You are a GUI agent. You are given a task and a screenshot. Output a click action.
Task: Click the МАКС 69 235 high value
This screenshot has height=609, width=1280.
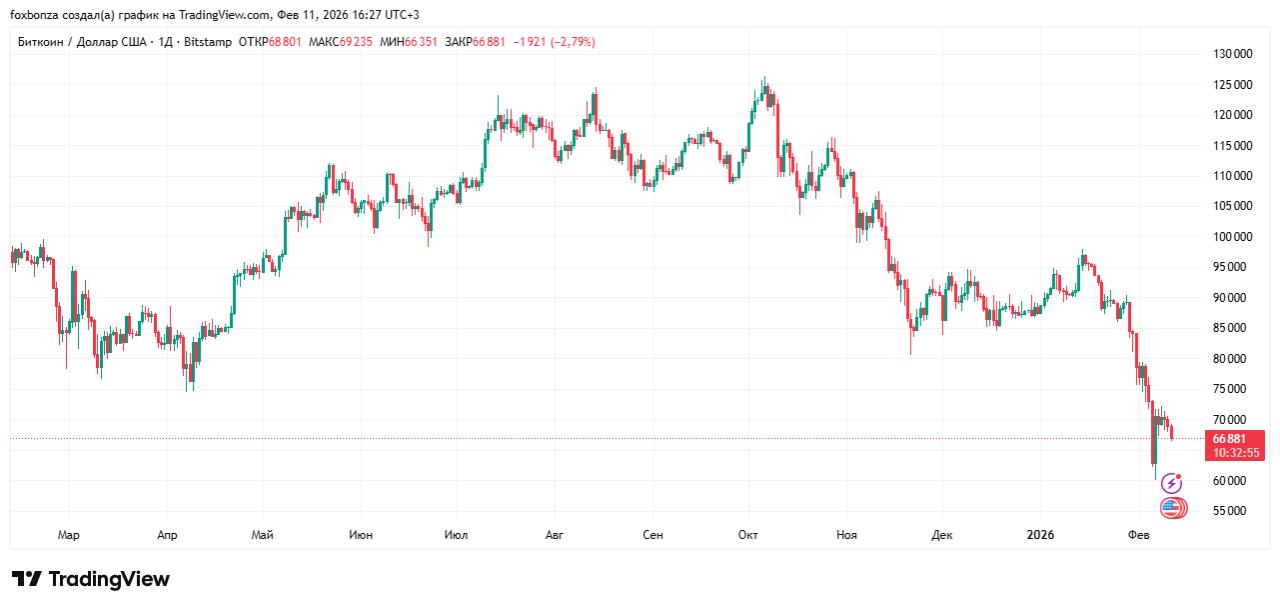[x=341, y=42]
